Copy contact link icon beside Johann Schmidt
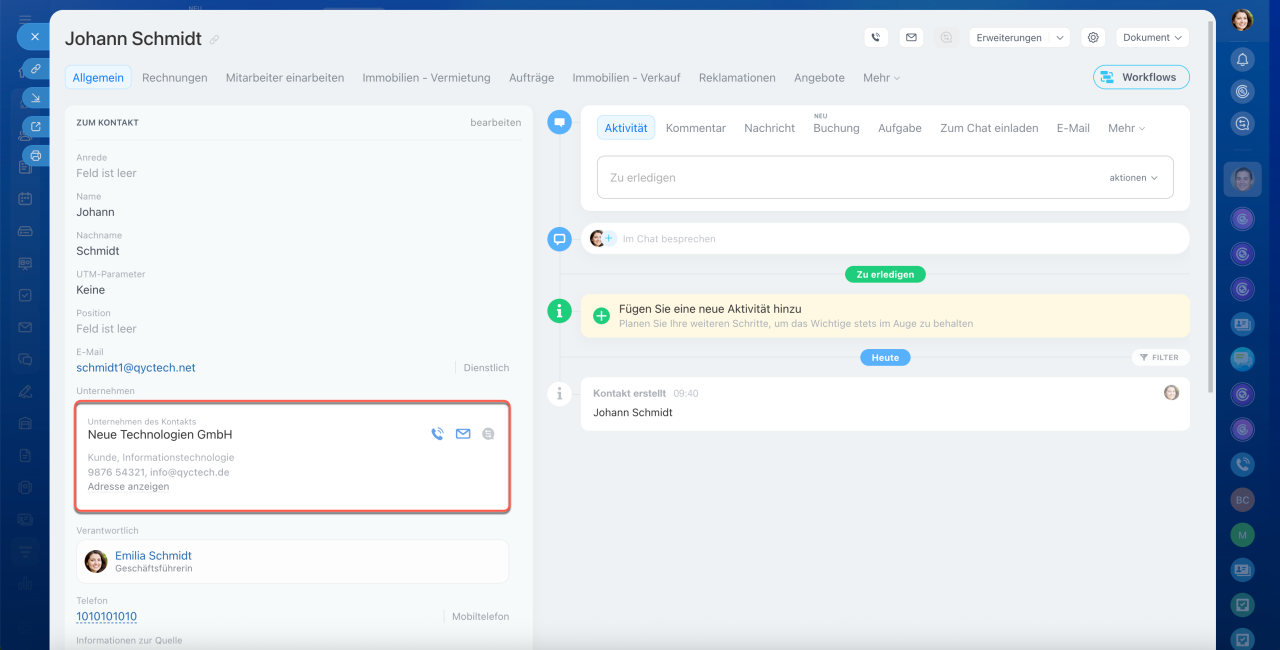The width and height of the screenshot is (1280, 650). coord(214,40)
